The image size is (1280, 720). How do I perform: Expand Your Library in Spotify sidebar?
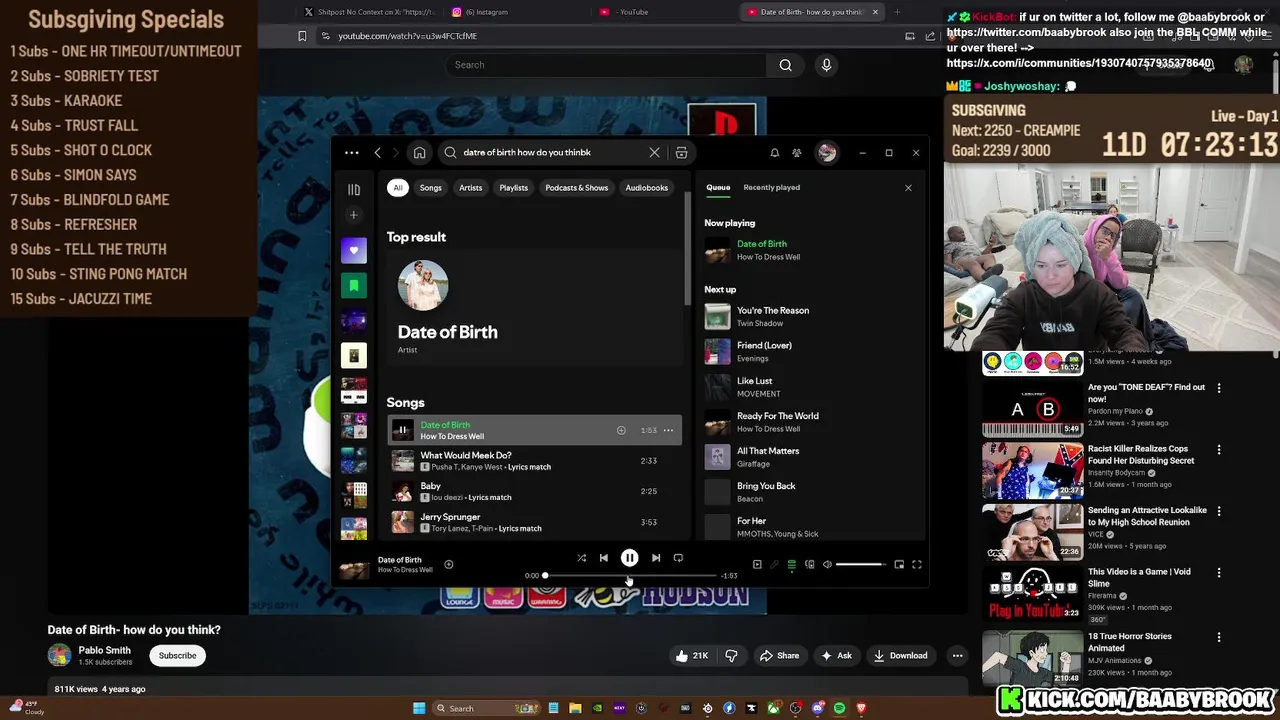[x=354, y=189]
